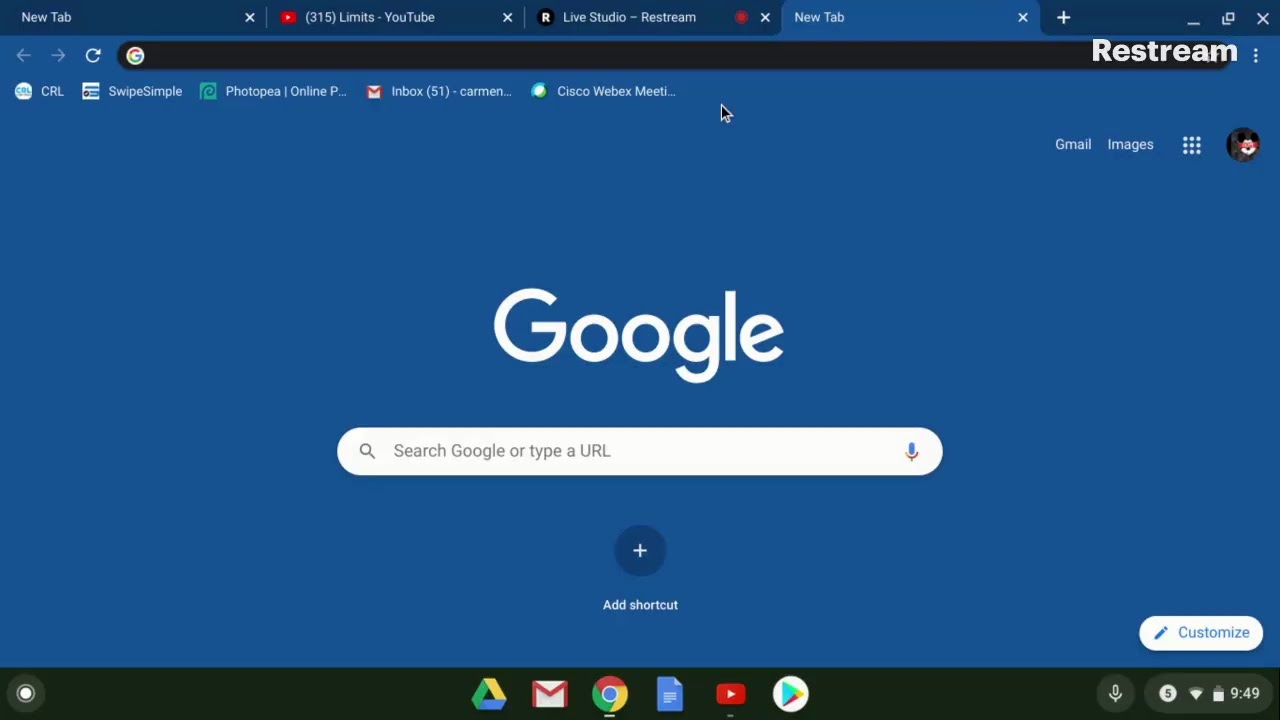Open the notification count badge showing 5
The width and height of the screenshot is (1280, 720).
point(1167,693)
